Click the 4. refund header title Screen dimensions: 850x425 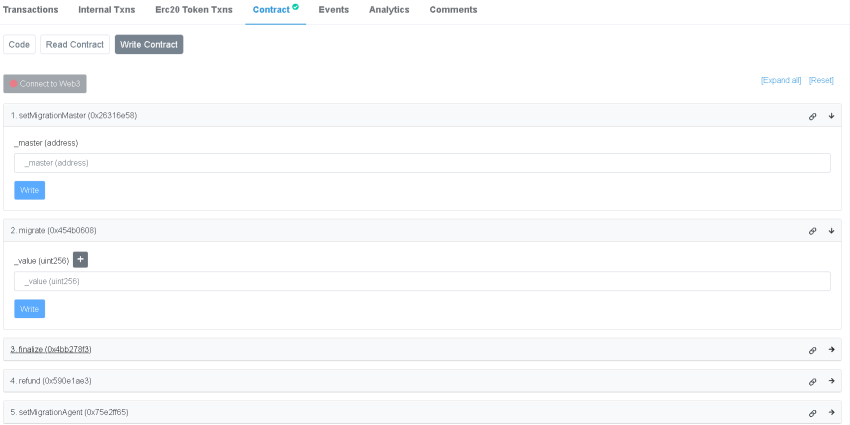51,381
